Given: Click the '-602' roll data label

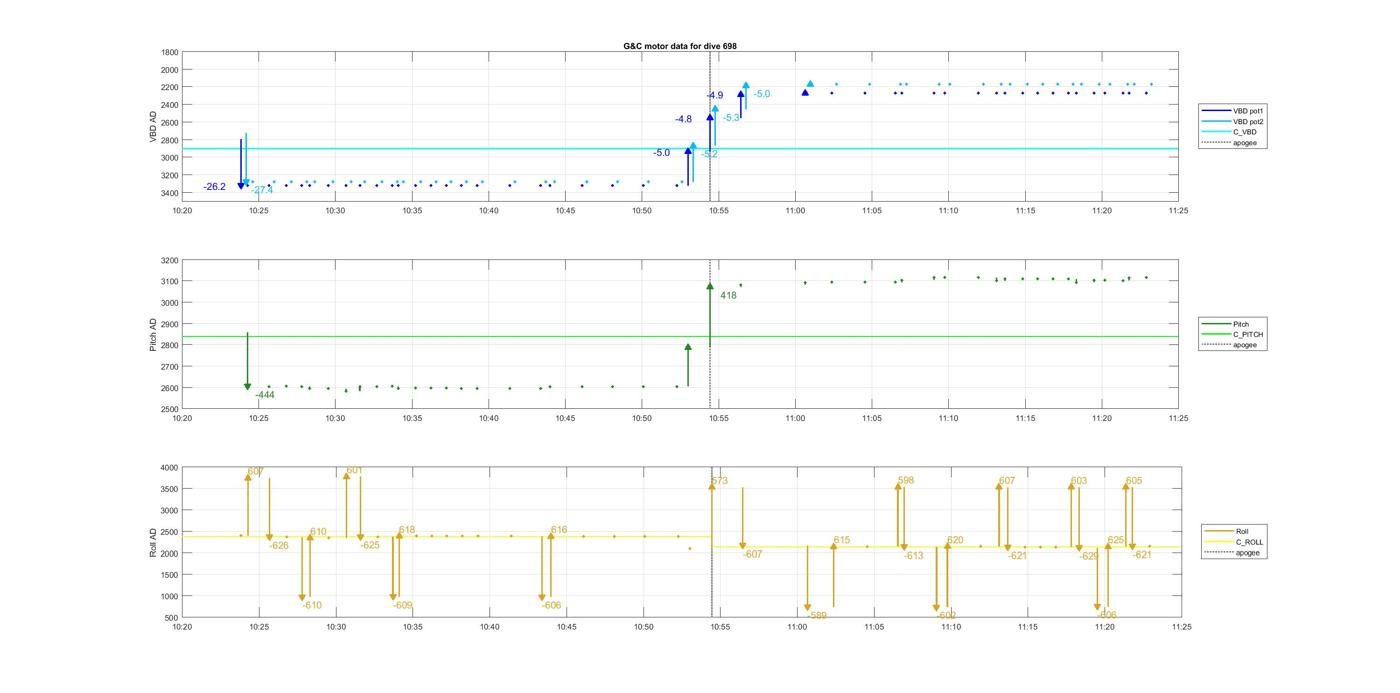Looking at the screenshot, I should point(947,615).
